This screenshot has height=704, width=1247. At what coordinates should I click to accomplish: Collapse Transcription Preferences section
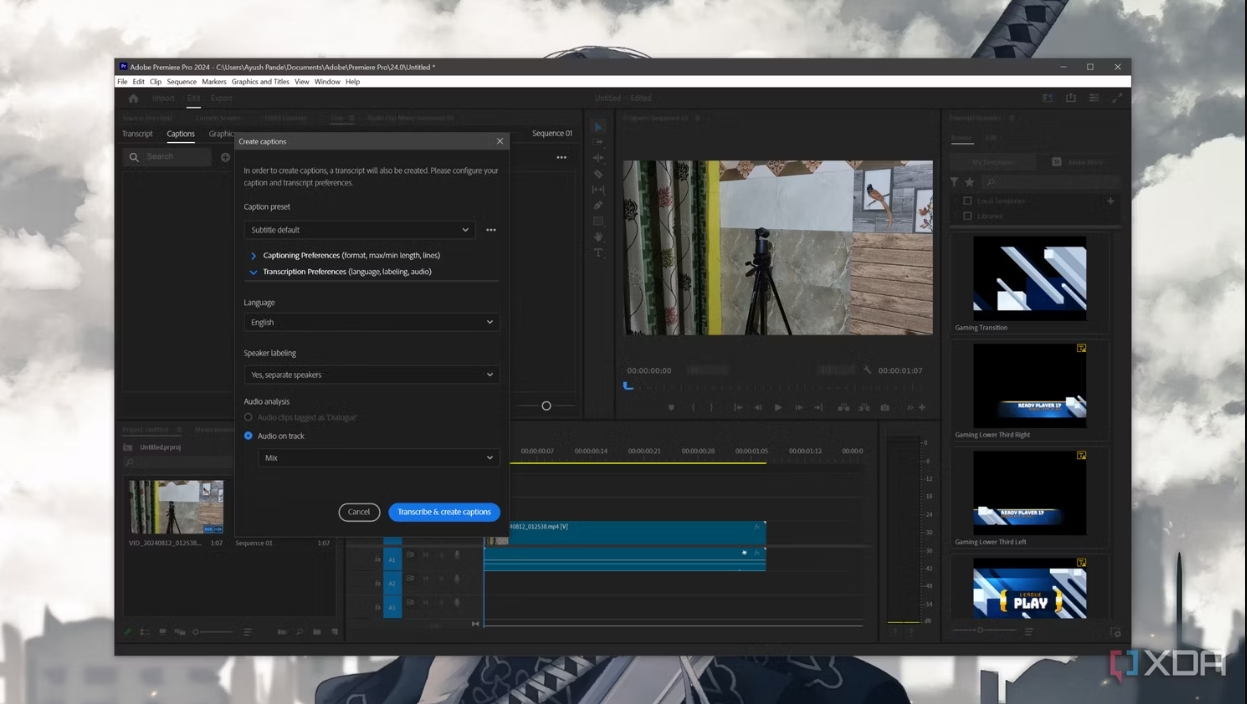(x=253, y=272)
